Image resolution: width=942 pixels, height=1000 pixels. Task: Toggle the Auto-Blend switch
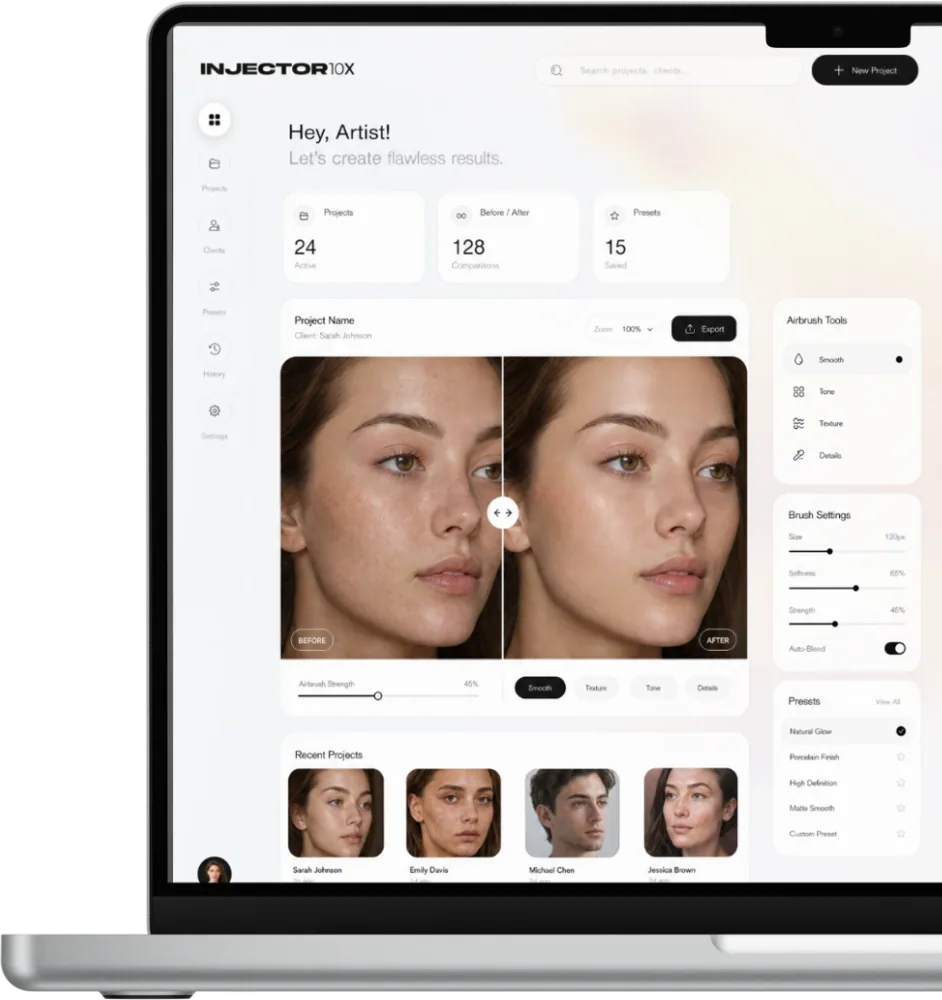[x=895, y=649]
